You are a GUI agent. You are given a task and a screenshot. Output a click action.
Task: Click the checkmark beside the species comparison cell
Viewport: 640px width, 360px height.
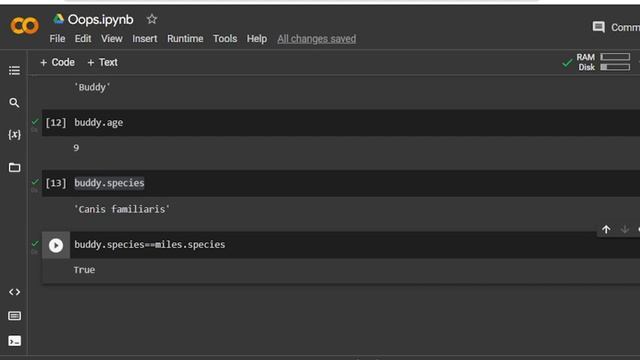pos(35,243)
